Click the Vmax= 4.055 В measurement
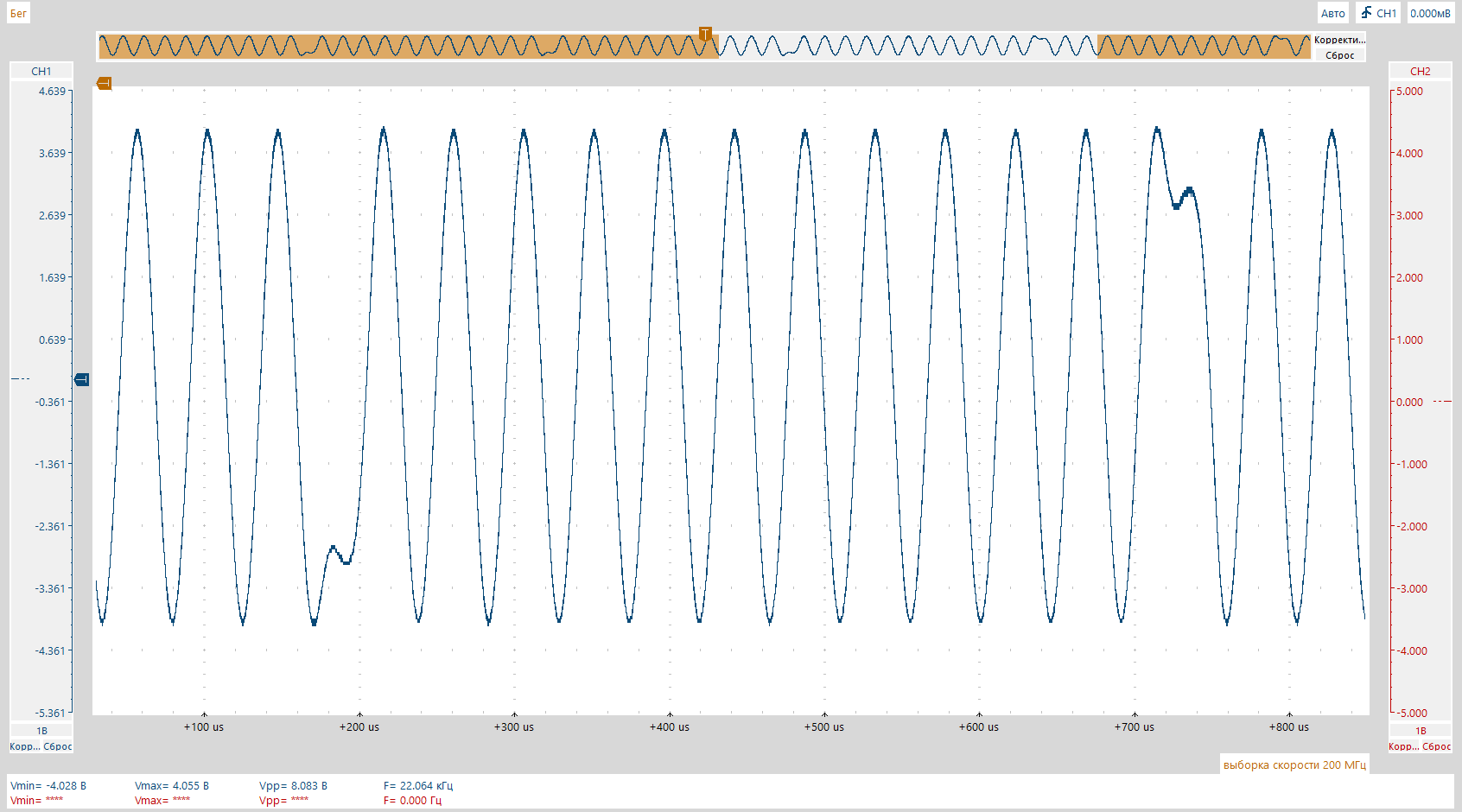The height and width of the screenshot is (812, 1462). [172, 785]
